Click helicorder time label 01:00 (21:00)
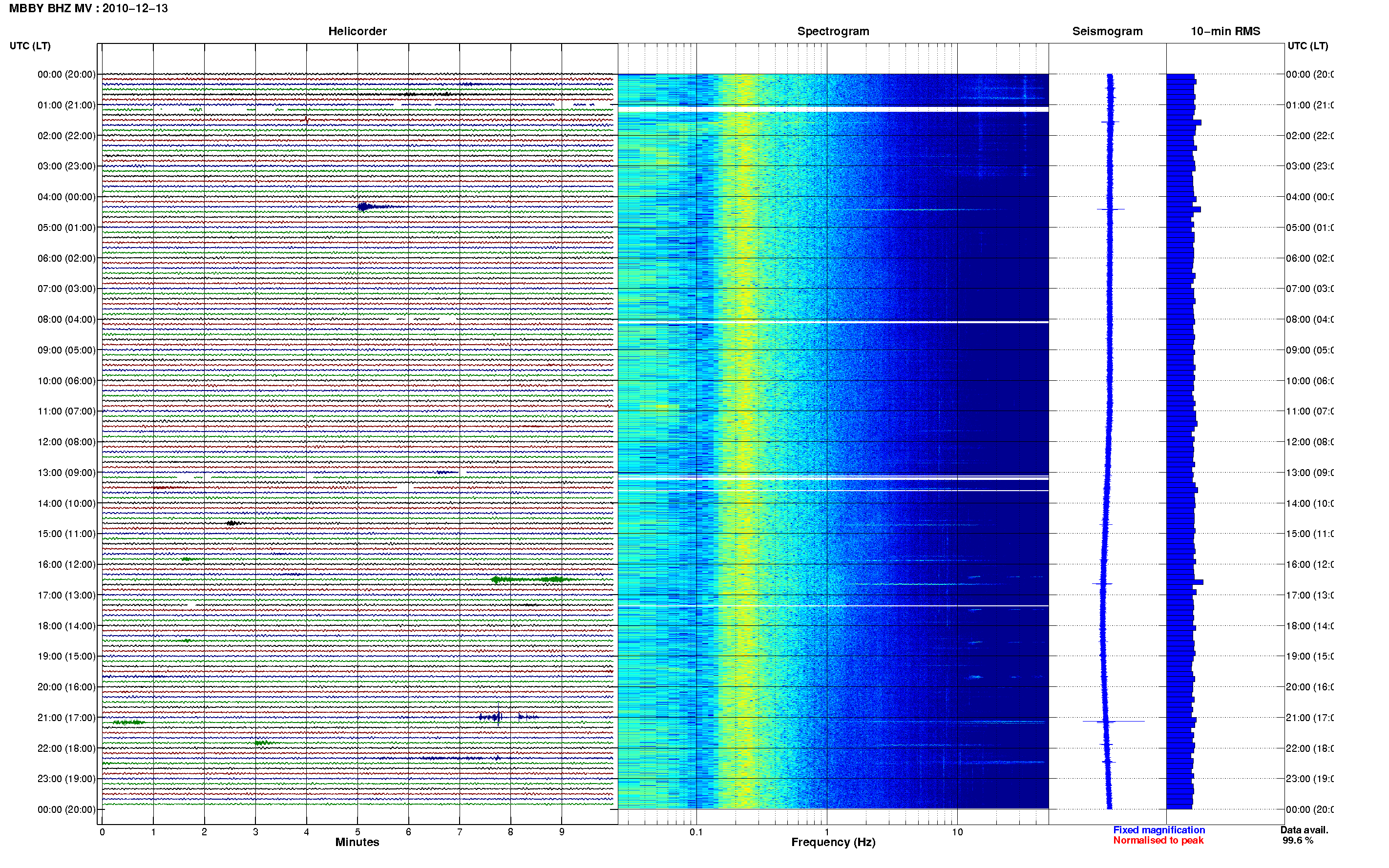This screenshot has width=1389, height=868. click(66, 105)
